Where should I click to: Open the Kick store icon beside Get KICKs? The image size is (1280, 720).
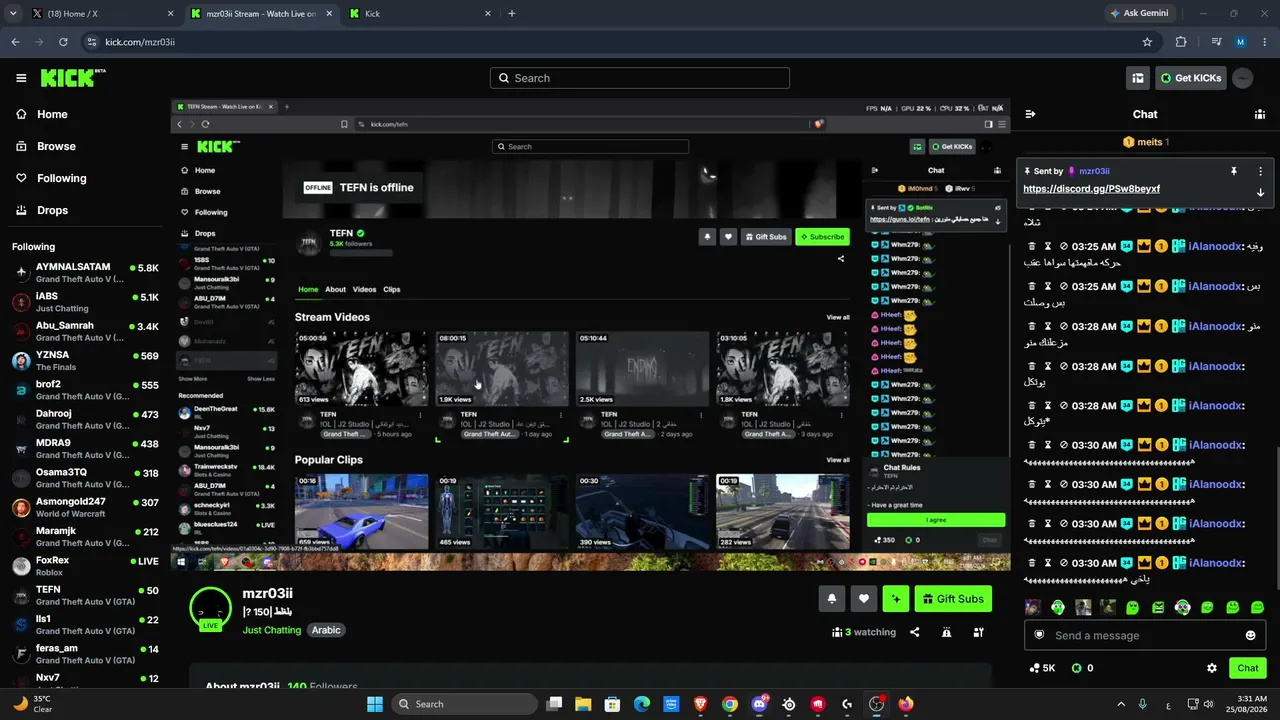click(1138, 78)
